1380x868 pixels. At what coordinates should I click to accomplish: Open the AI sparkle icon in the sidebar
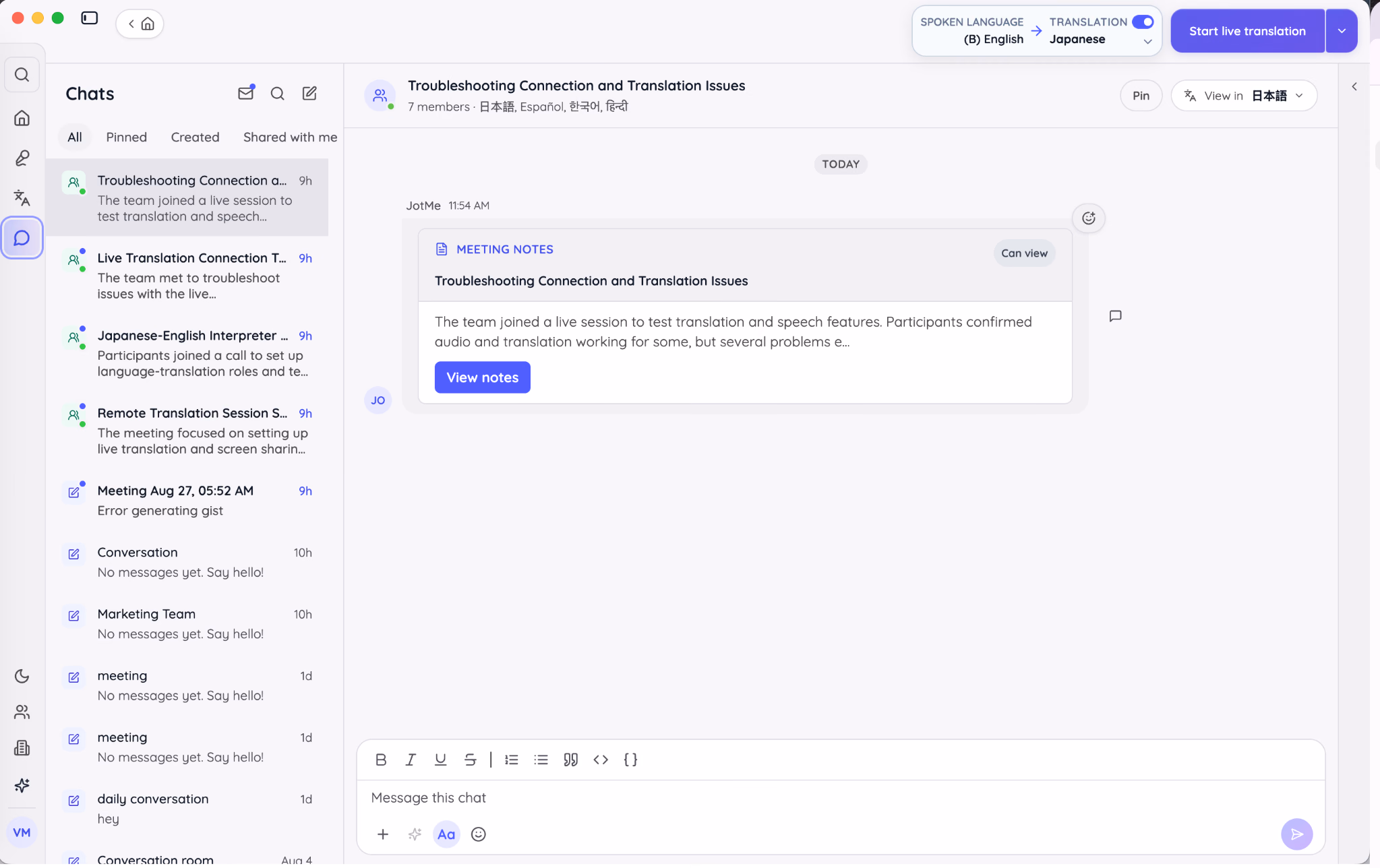tap(22, 785)
